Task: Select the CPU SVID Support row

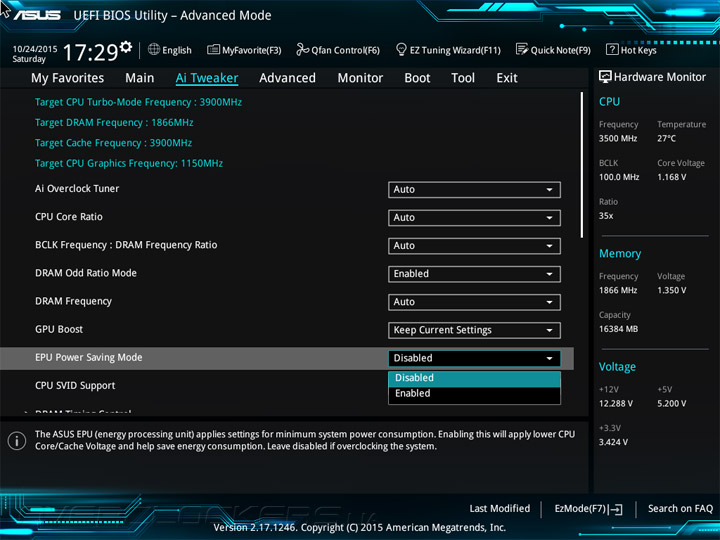Action: click(75, 386)
